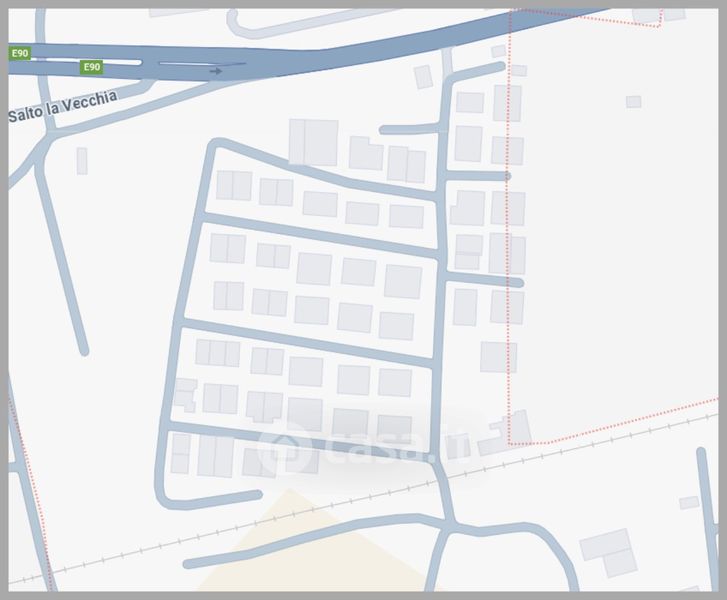Click the dead-end dot on the eastern street
This screenshot has width=727, height=600.
click(x=507, y=176)
